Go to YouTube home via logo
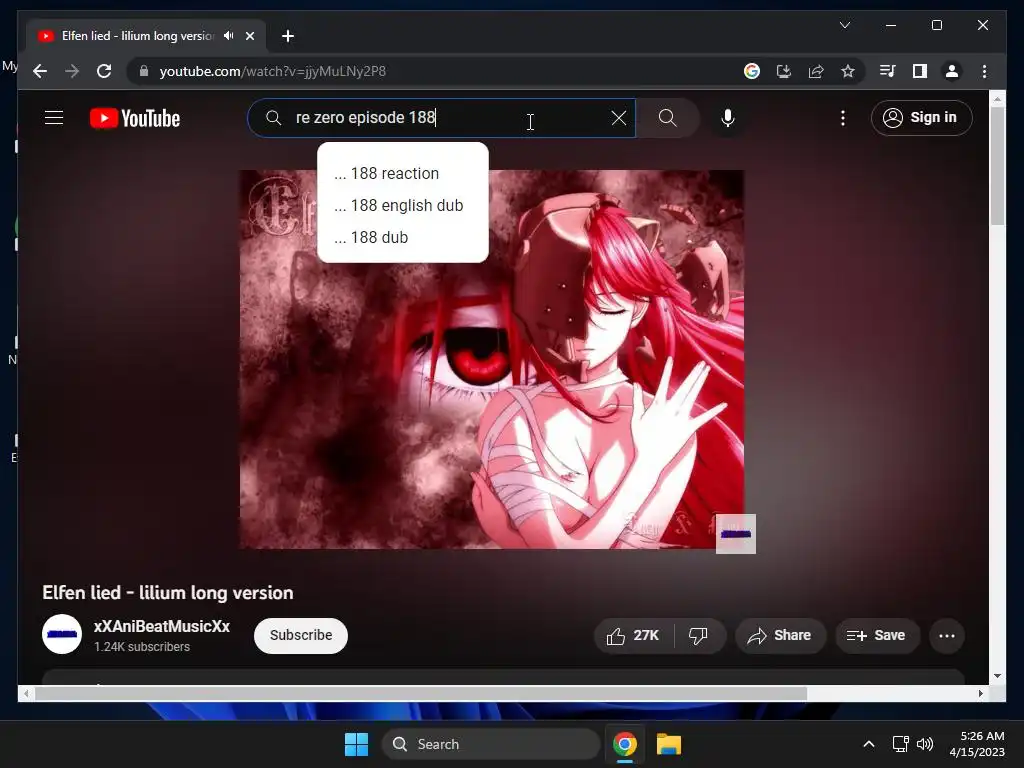The width and height of the screenshot is (1024, 768). [135, 118]
